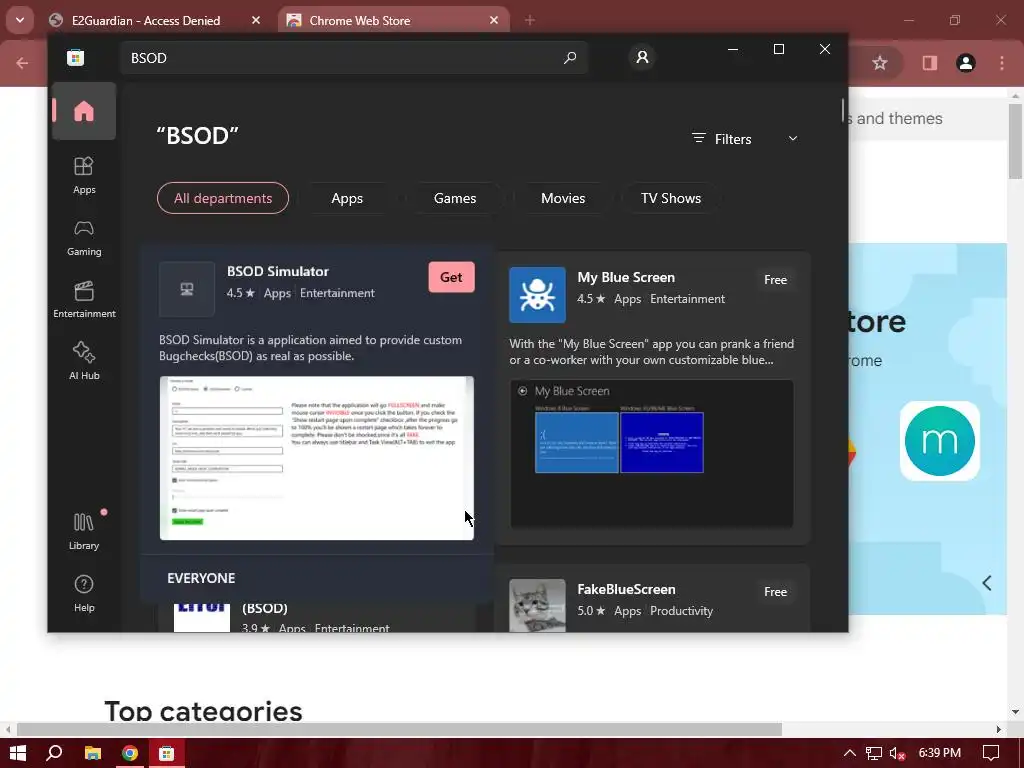This screenshot has width=1024, height=768.
Task: Close the Chrome Web Store tab
Action: [494, 20]
